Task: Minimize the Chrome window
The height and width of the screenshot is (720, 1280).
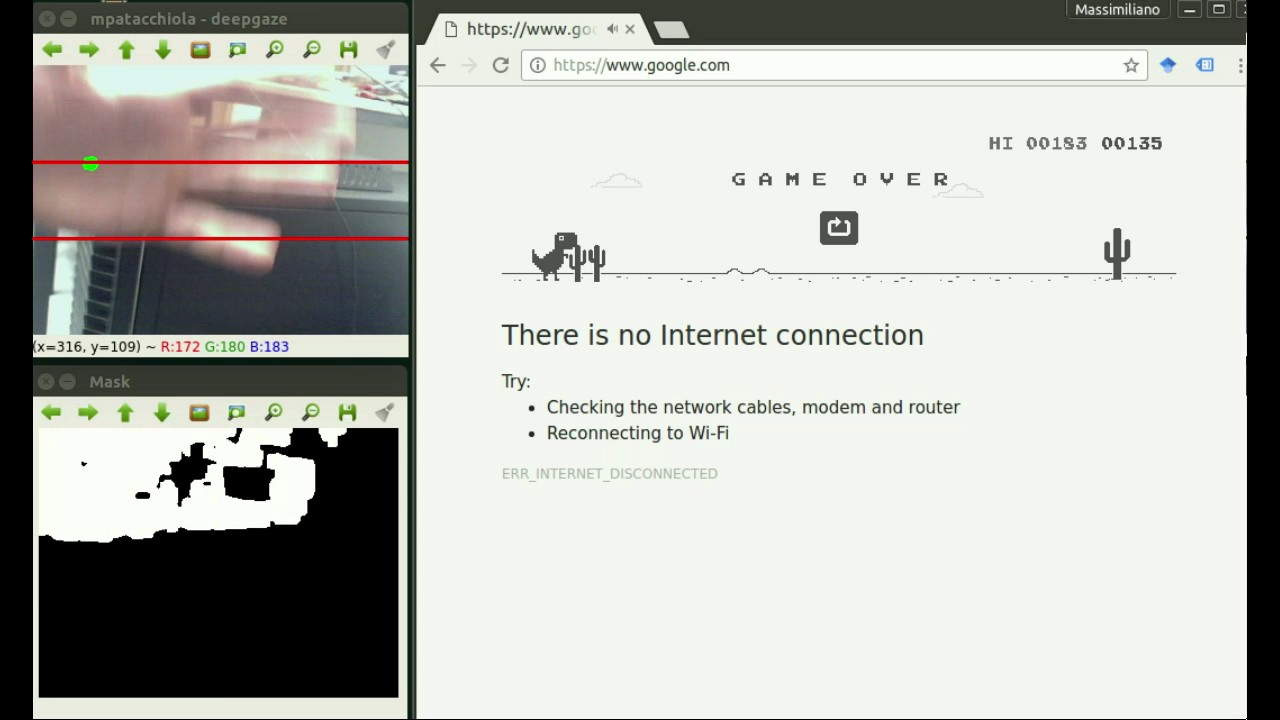Action: click(x=1189, y=10)
